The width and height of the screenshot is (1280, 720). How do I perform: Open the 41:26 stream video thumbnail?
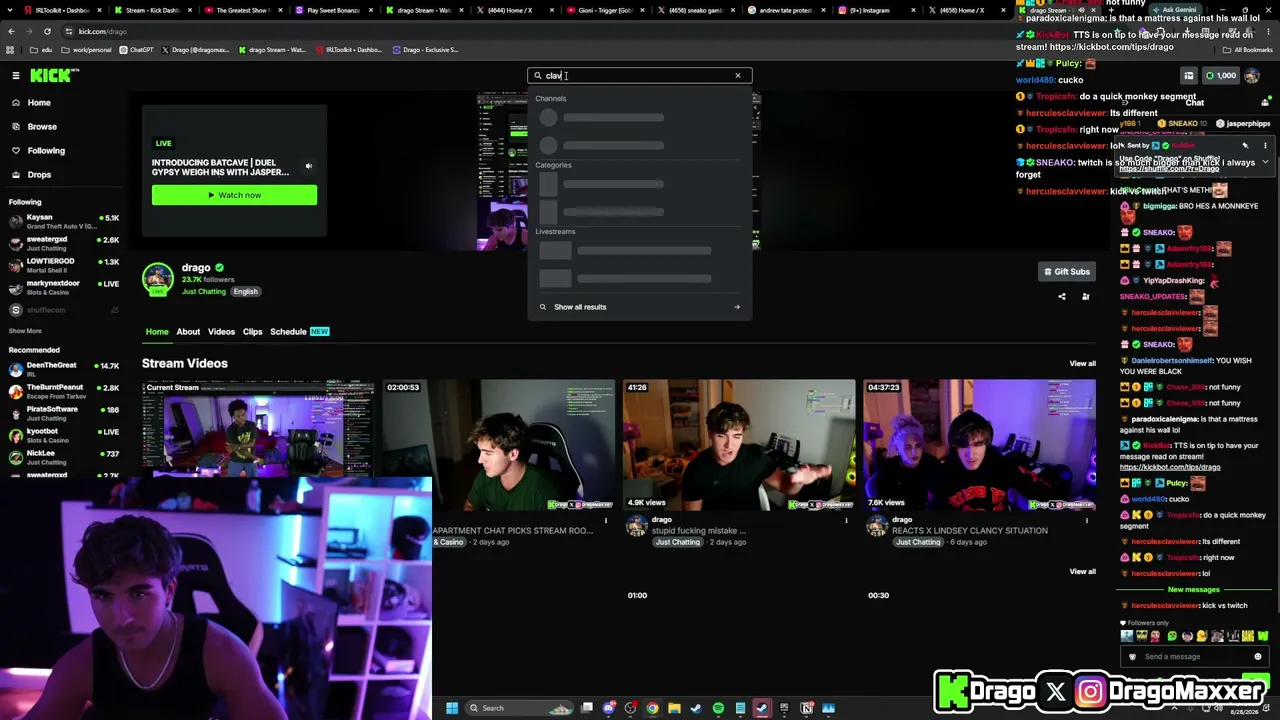coord(739,444)
